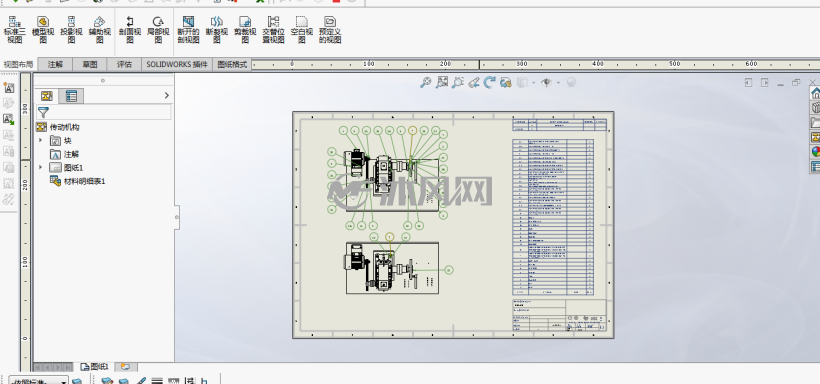The width and height of the screenshot is (820, 384).
Task: Show FeatureManager design tree tab
Action: coord(47,96)
